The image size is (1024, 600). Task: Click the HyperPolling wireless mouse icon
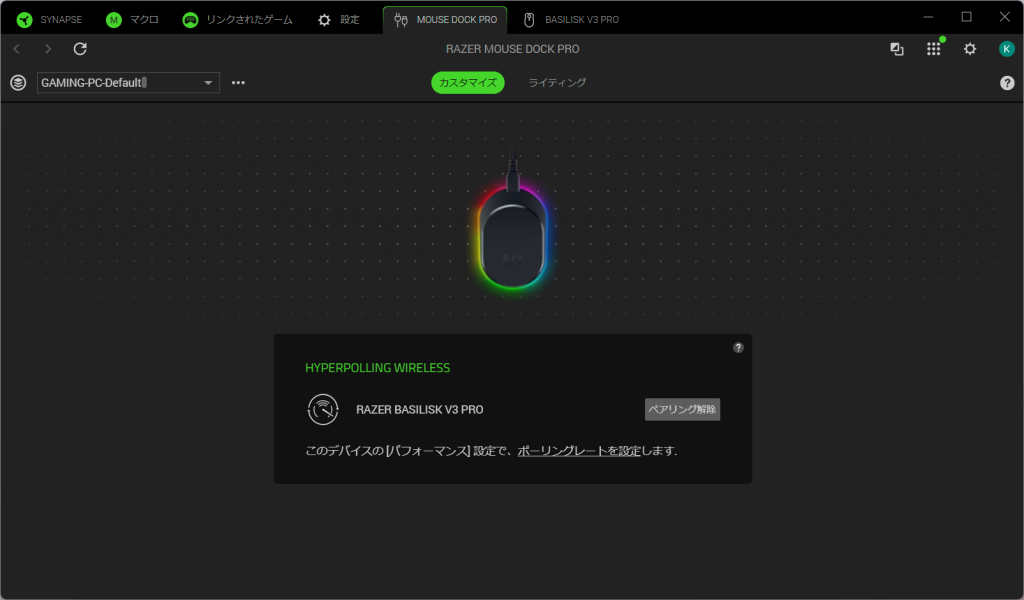click(x=323, y=409)
